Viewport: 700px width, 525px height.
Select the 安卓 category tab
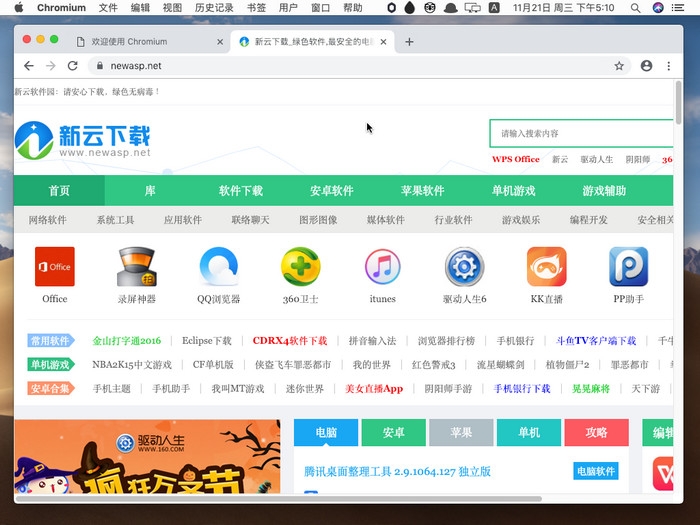point(393,433)
